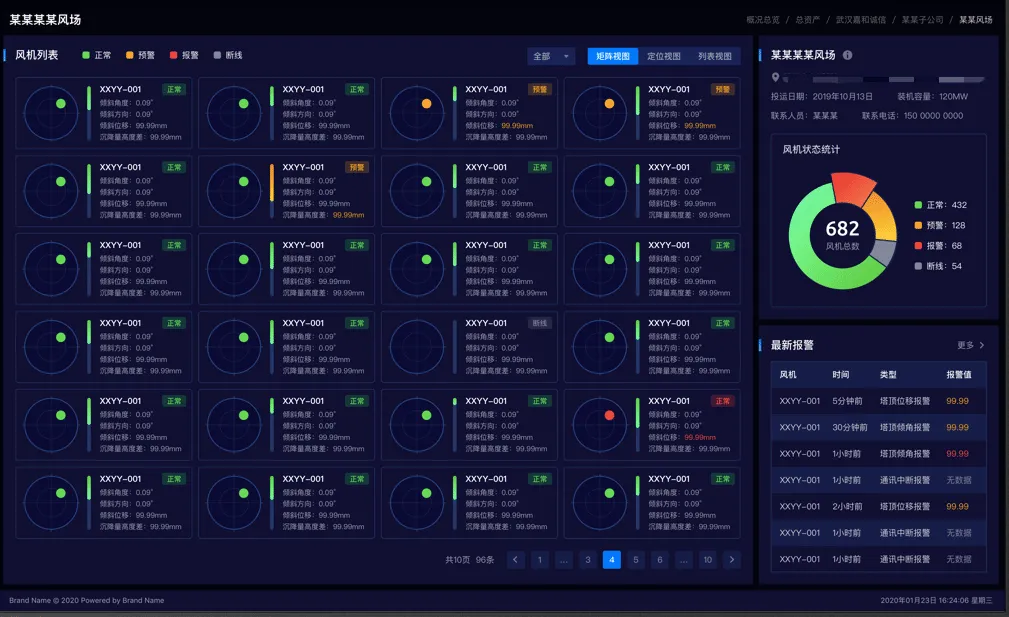This screenshot has width=1009, height=617.
Task: Switch to 定位视图 tab
Action: [664, 57]
